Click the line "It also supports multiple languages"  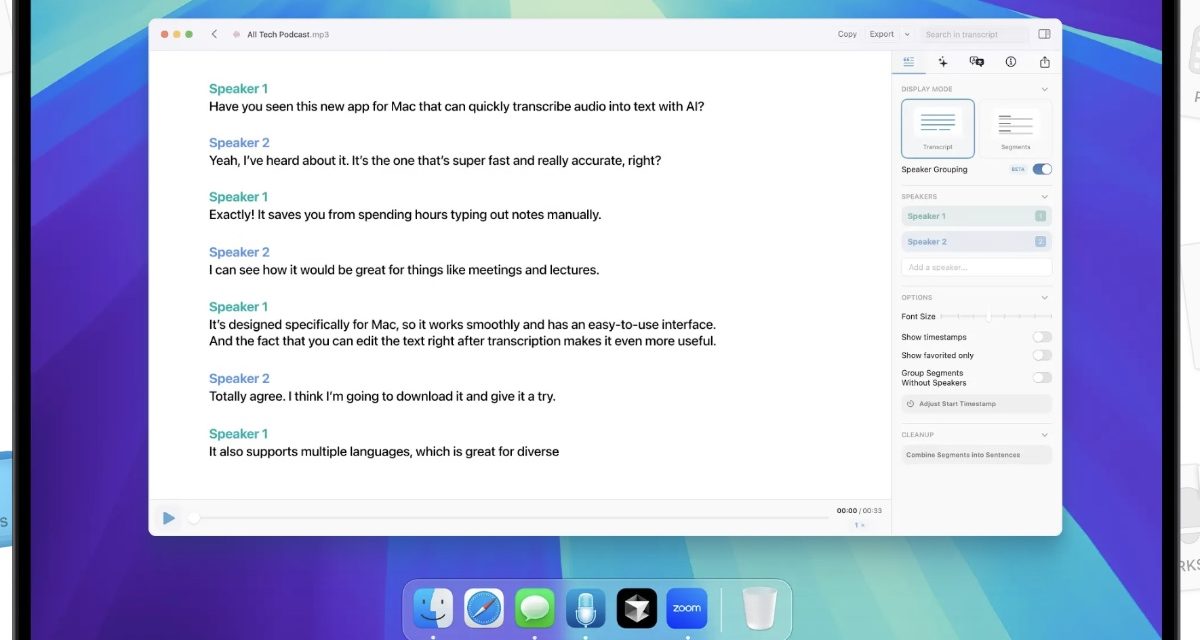click(x=384, y=452)
